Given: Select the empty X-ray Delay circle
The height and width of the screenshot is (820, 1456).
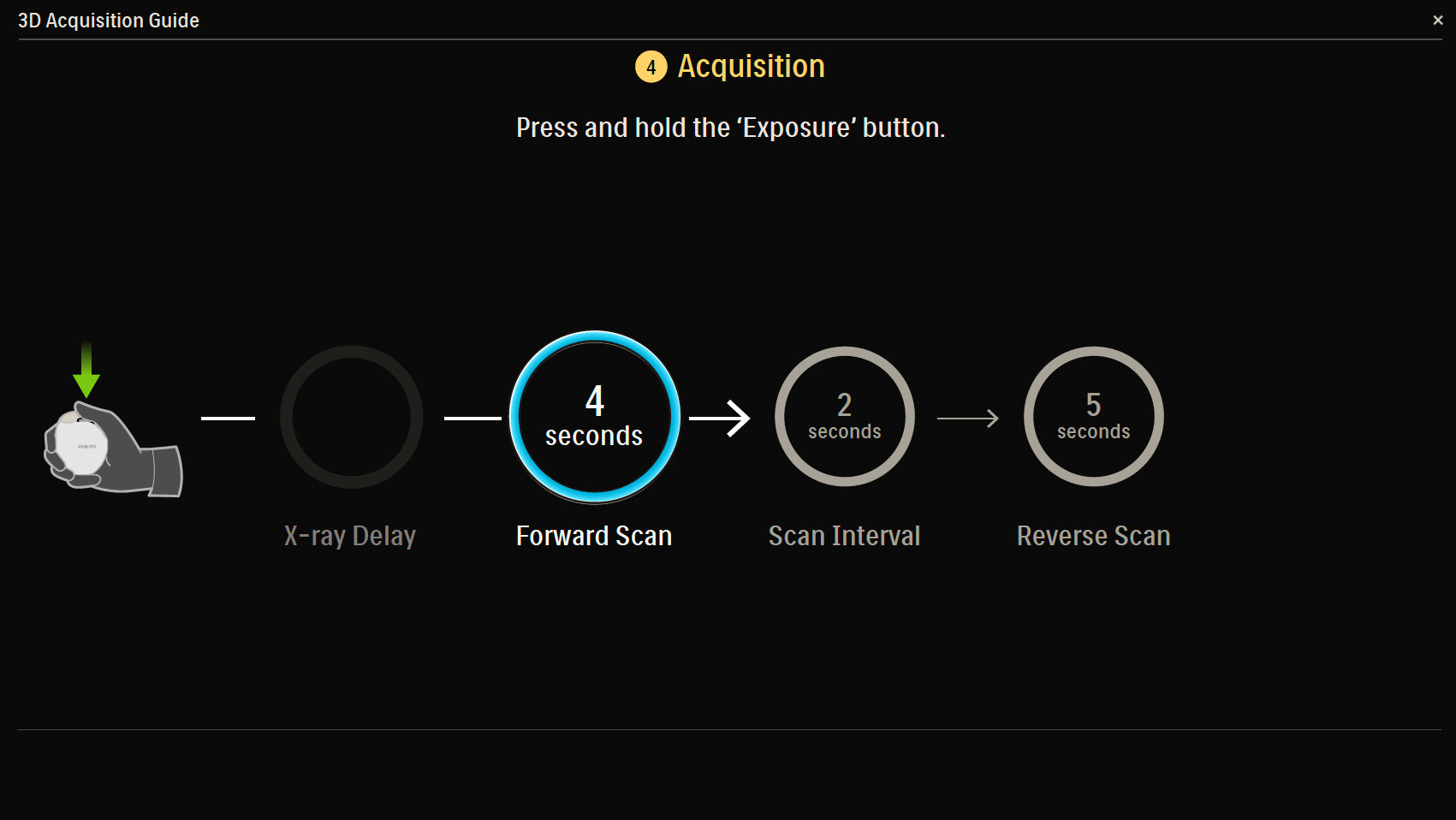Looking at the screenshot, I should (351, 417).
